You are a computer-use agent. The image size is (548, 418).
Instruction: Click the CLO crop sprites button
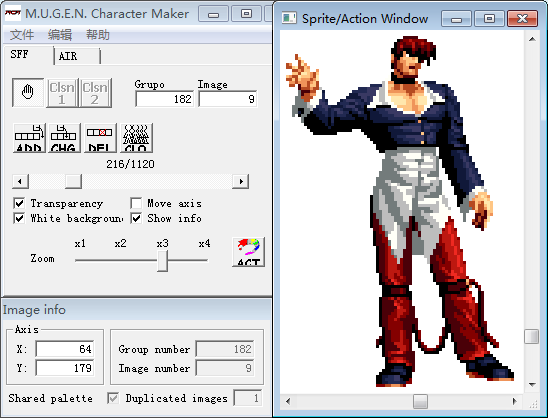(136, 138)
